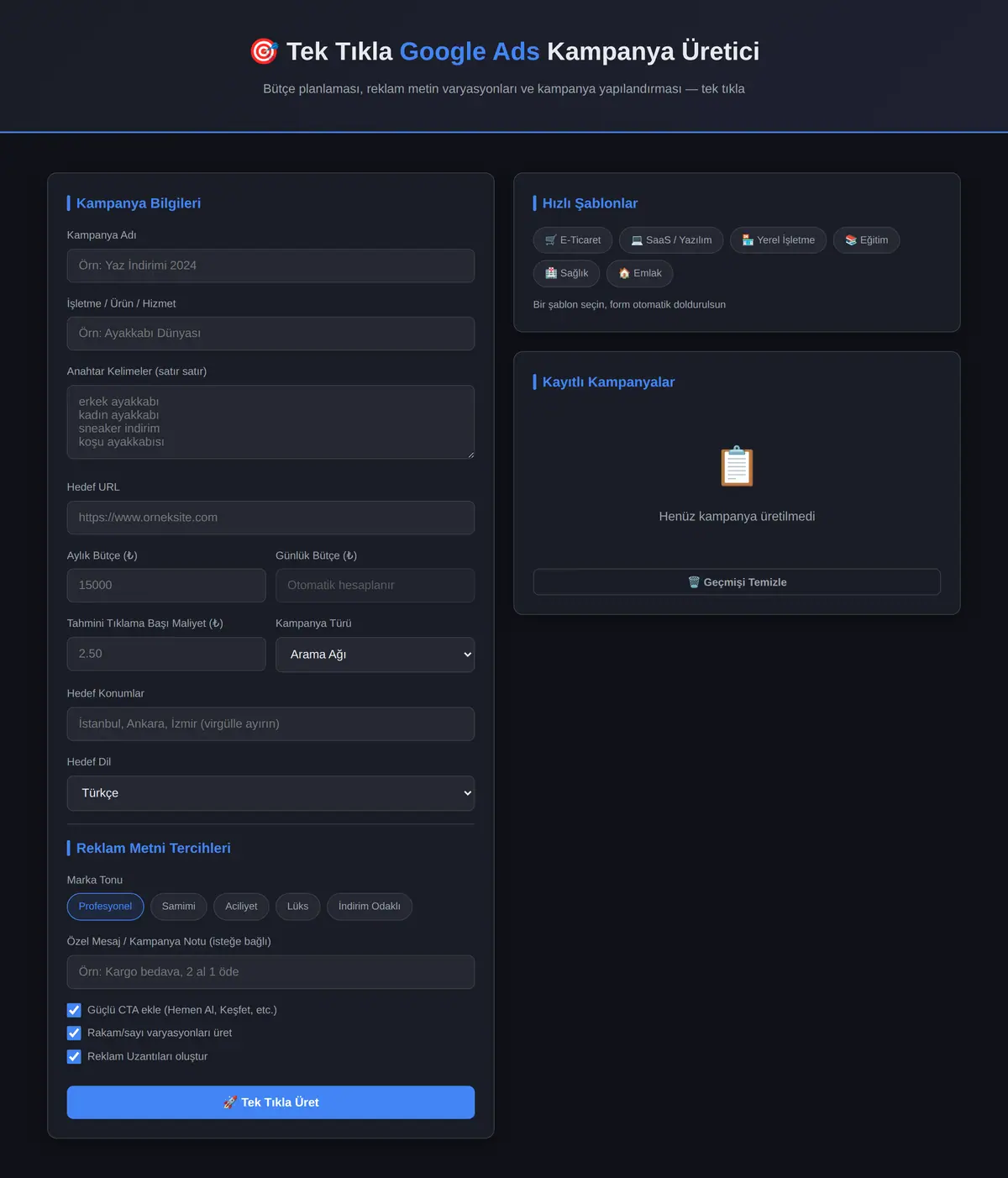The height and width of the screenshot is (1178, 1008).
Task: Click the Tek Tıkla Üret button
Action: [270, 1102]
